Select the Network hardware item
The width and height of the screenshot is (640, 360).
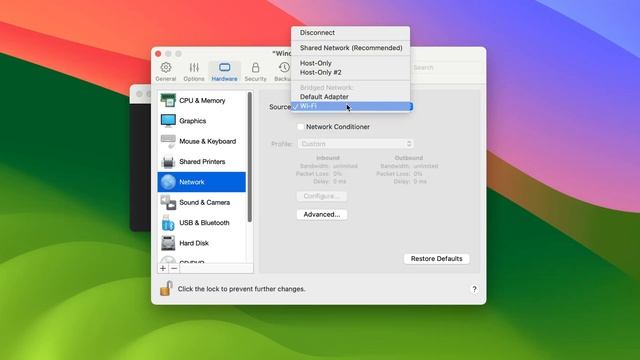click(202, 182)
